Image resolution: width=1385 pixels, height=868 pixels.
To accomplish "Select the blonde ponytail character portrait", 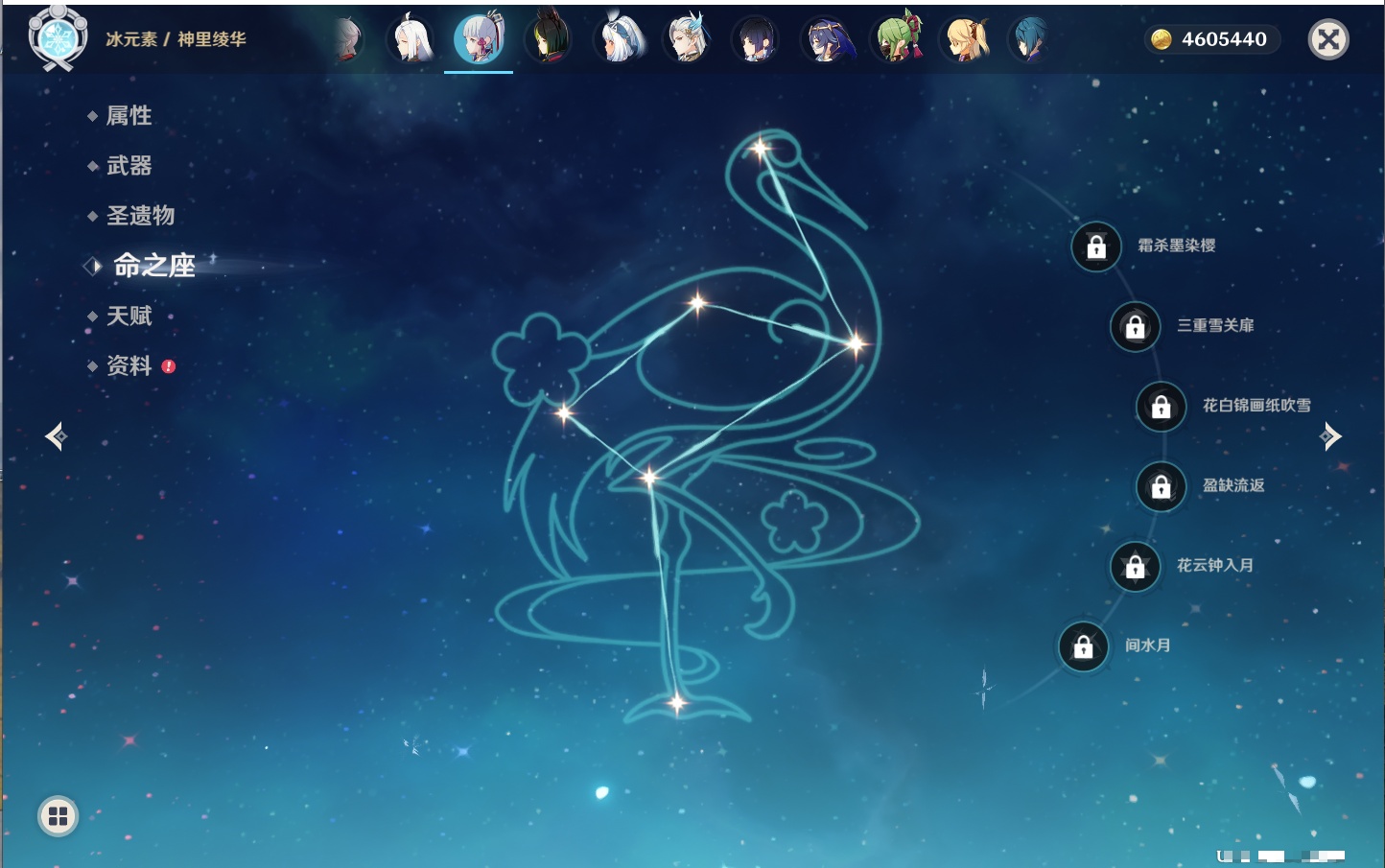I will click(x=967, y=39).
